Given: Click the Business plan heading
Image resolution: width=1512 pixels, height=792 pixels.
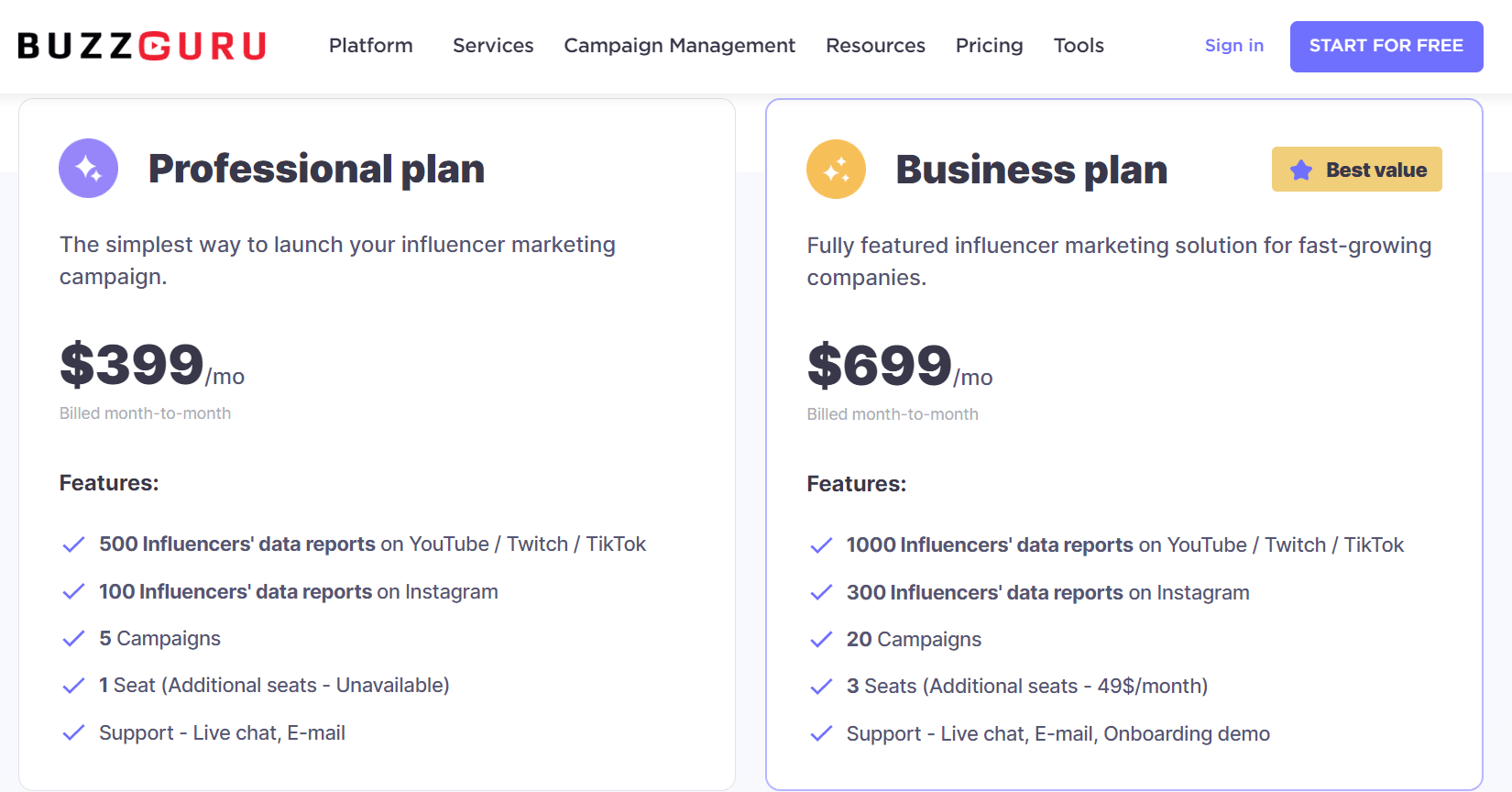Looking at the screenshot, I should [1032, 170].
